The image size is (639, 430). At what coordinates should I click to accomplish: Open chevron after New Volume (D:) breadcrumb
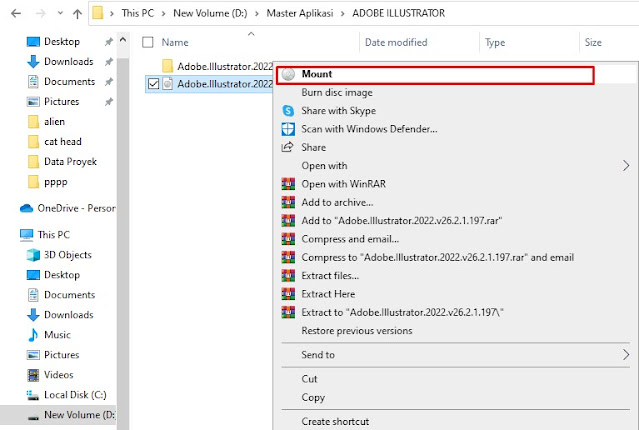257,13
